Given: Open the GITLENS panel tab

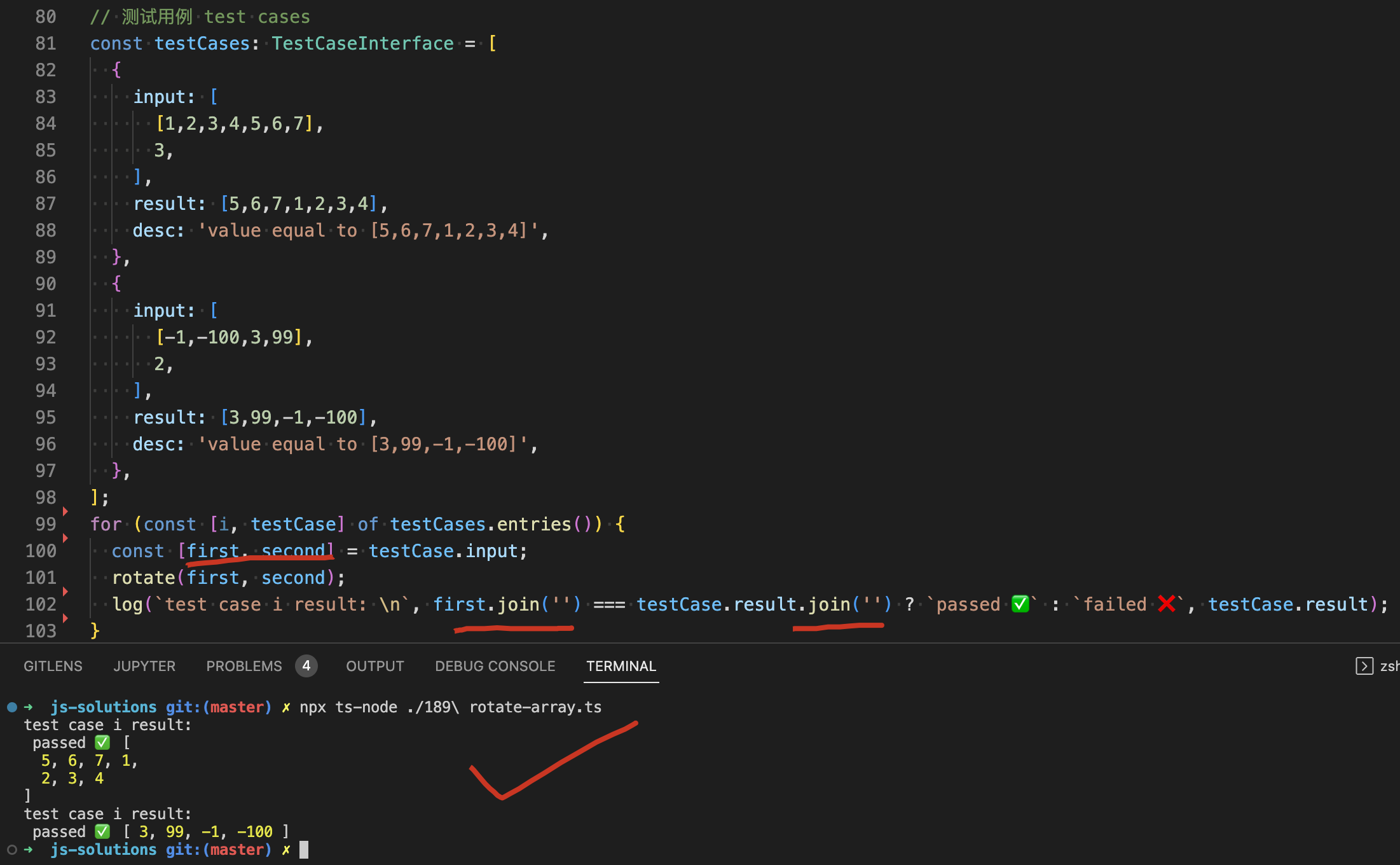Looking at the screenshot, I should pyautogui.click(x=53, y=666).
